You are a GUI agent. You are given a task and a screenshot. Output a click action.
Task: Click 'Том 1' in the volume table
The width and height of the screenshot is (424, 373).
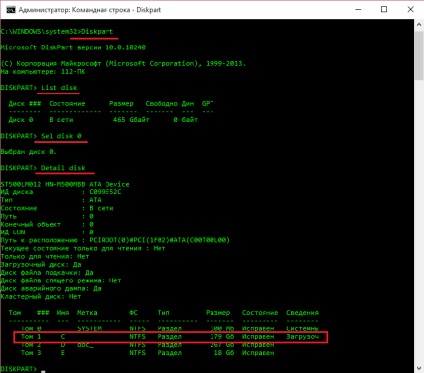(31, 337)
